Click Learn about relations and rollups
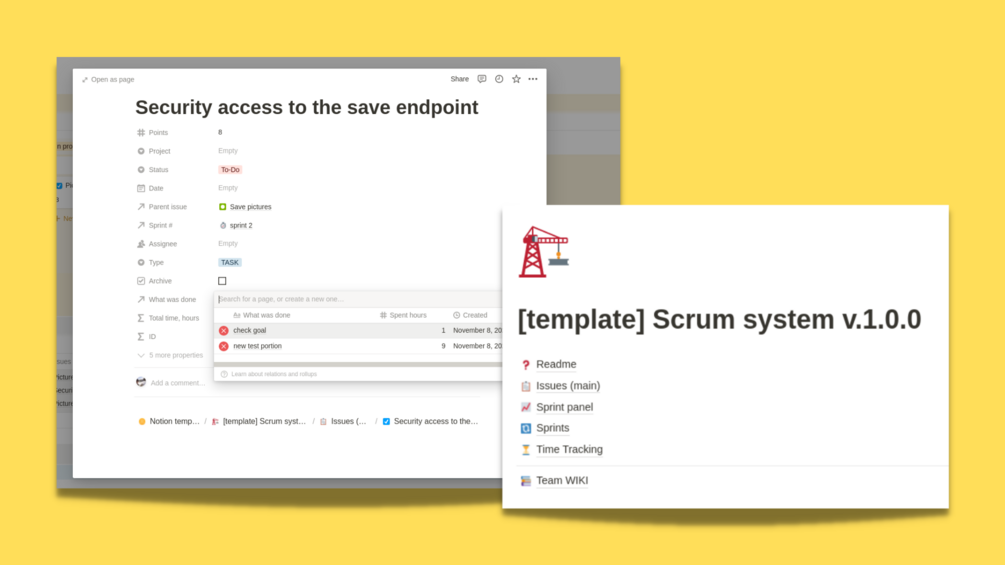Image resolution: width=1005 pixels, height=565 pixels. coord(269,374)
